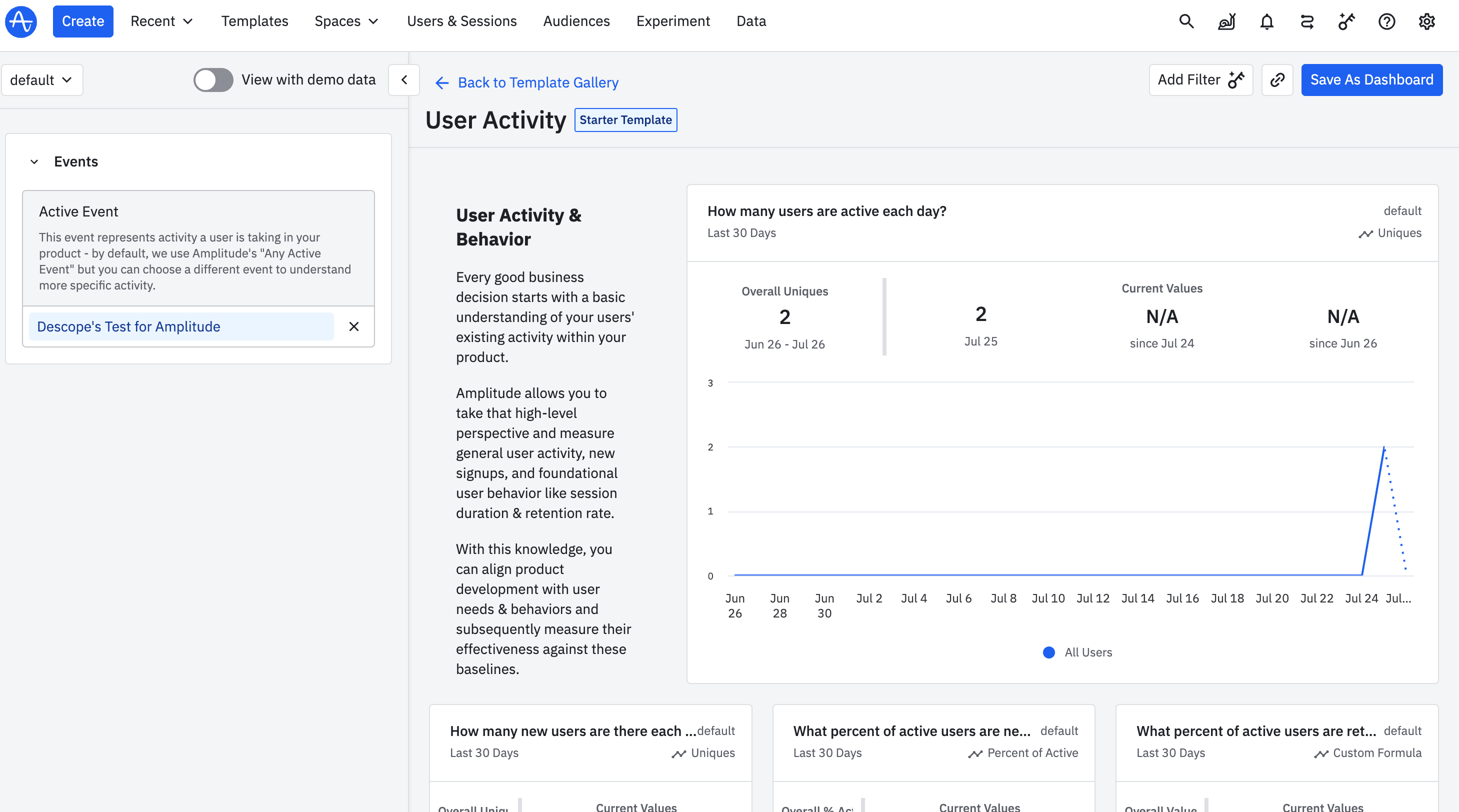
Task: Open Users & Sessions menu item
Action: coord(461,21)
